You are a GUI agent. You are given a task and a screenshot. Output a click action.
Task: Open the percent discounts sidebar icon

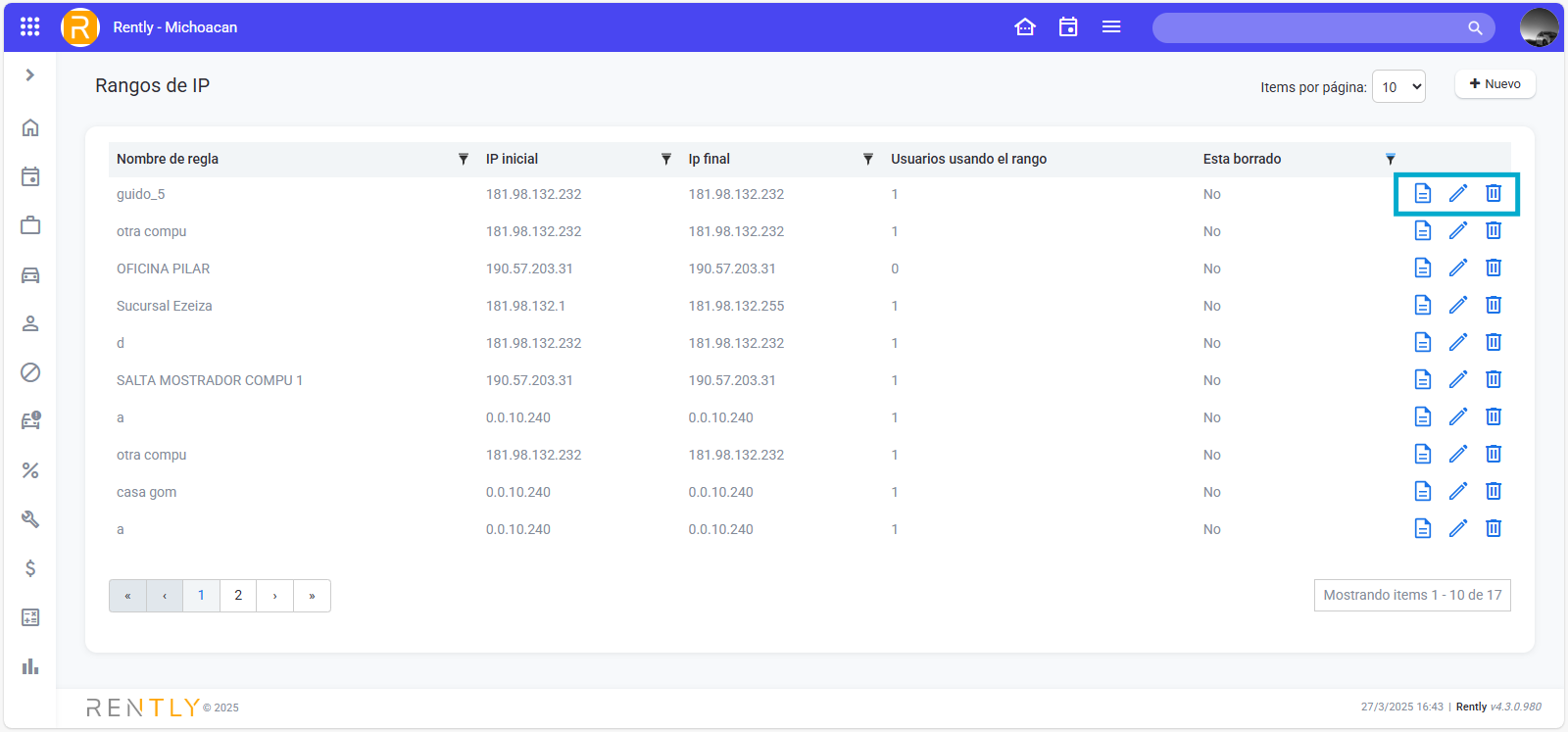(30, 470)
